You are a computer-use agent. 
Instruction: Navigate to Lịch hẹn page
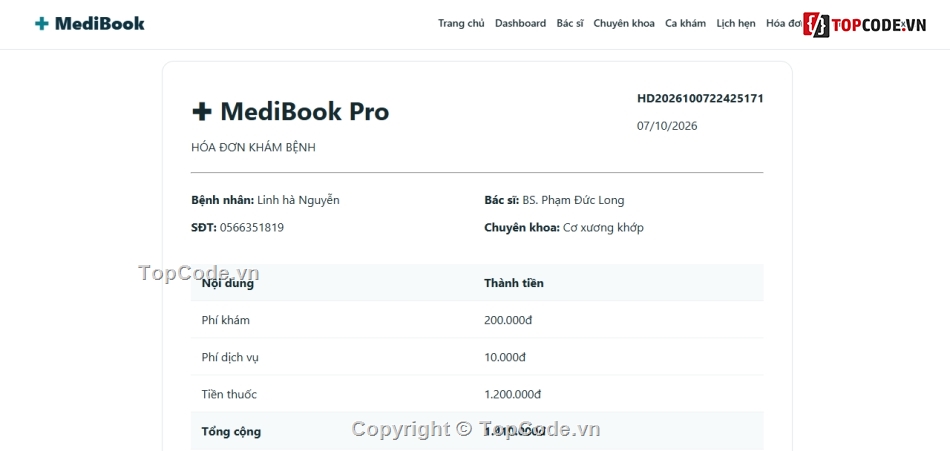point(736,24)
